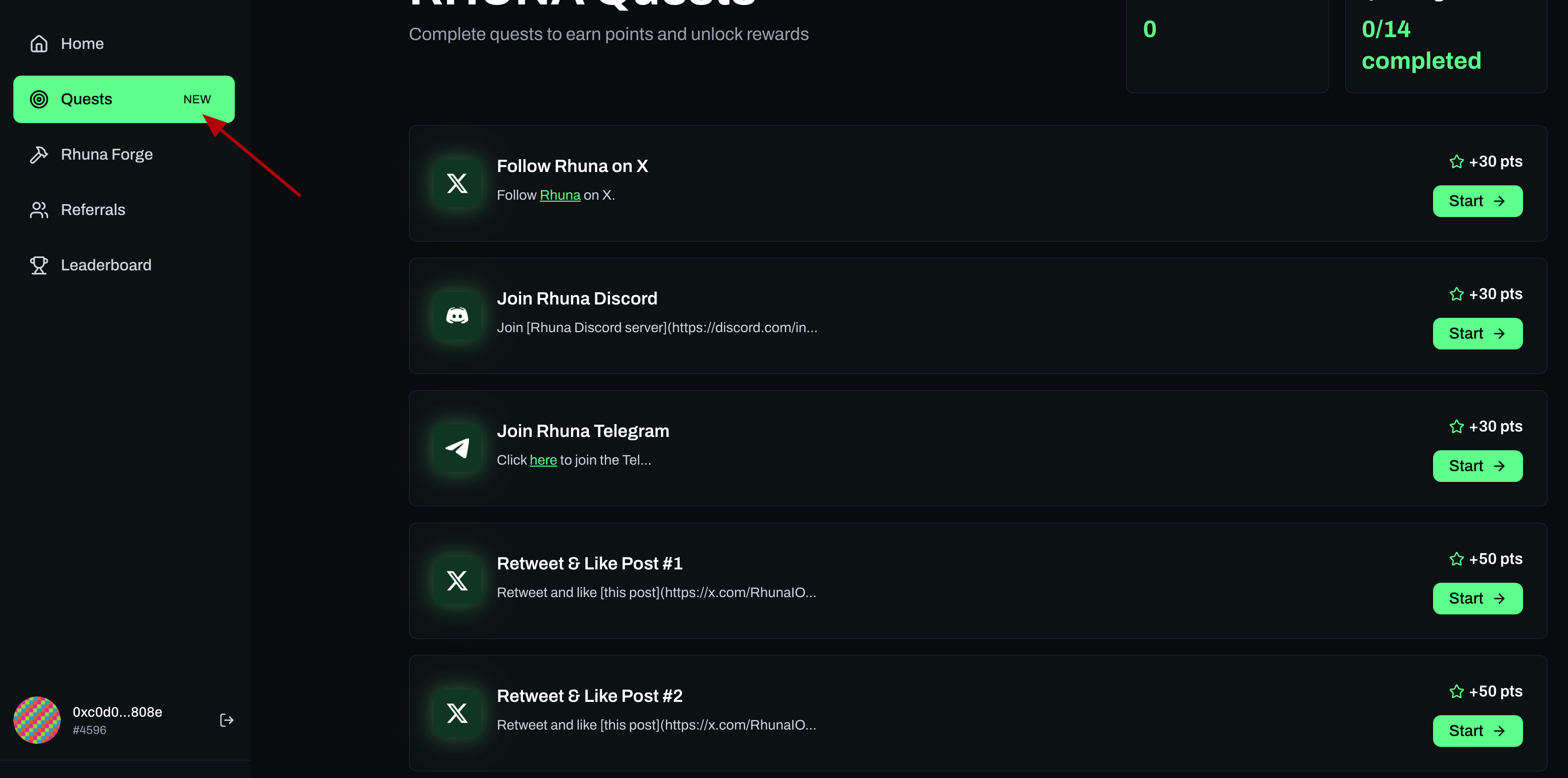Go to the Referrals section
The height and width of the screenshot is (778, 1568).
click(92, 210)
